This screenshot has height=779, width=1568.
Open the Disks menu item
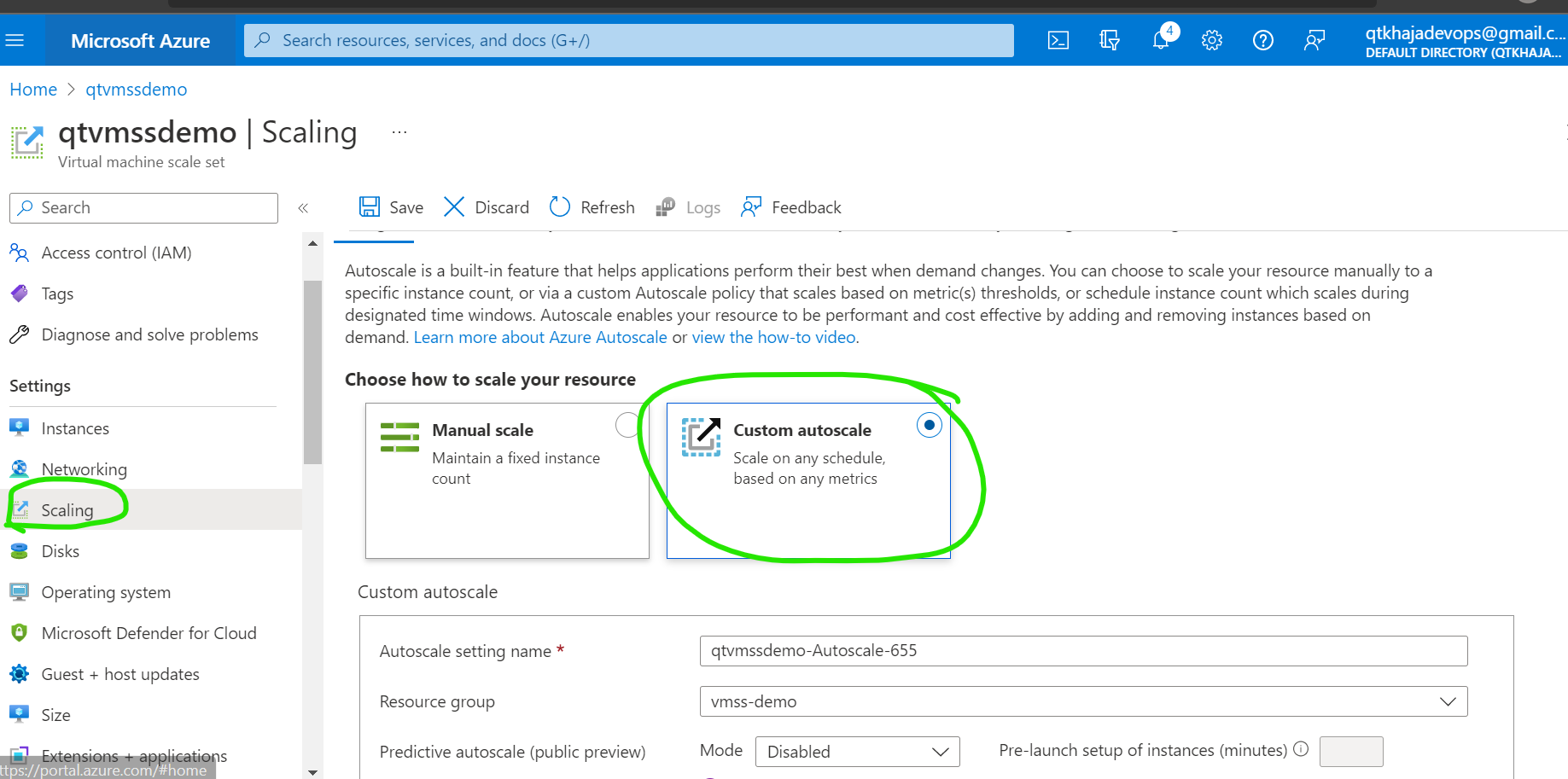click(60, 551)
